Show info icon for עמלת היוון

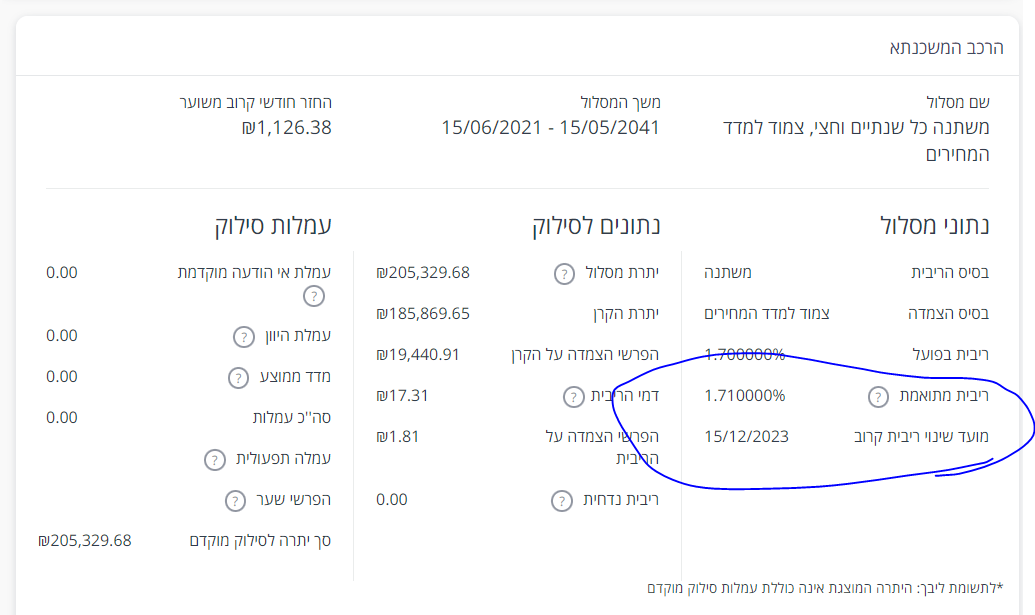(244, 336)
